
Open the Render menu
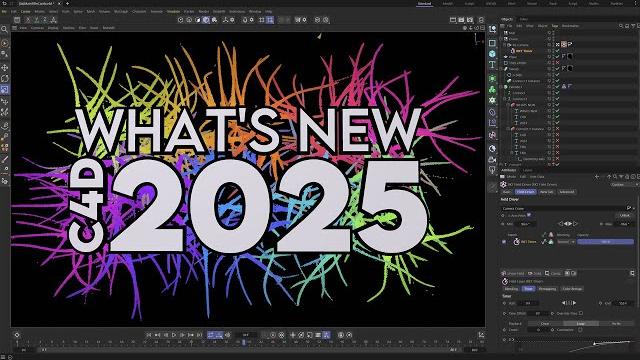203,11
